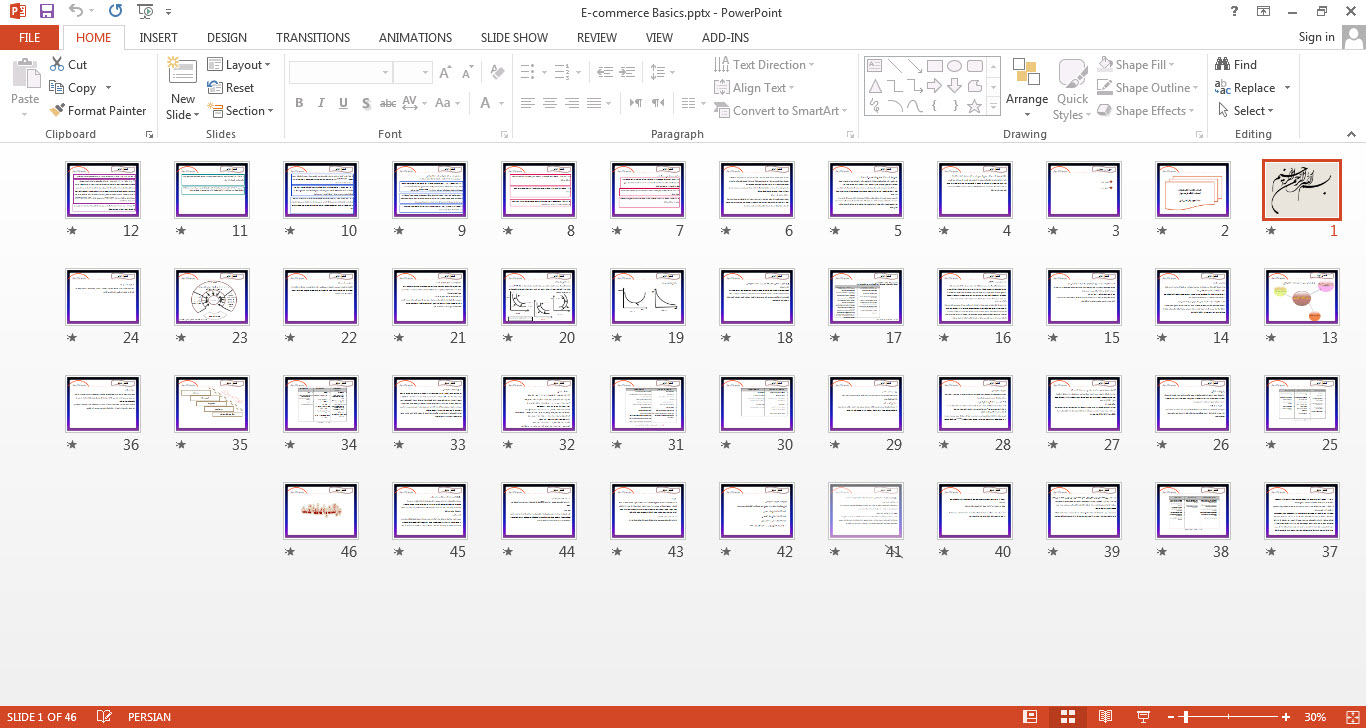The height and width of the screenshot is (728, 1366).
Task: Select the oval shape in shapes gallery
Action: click(955, 66)
